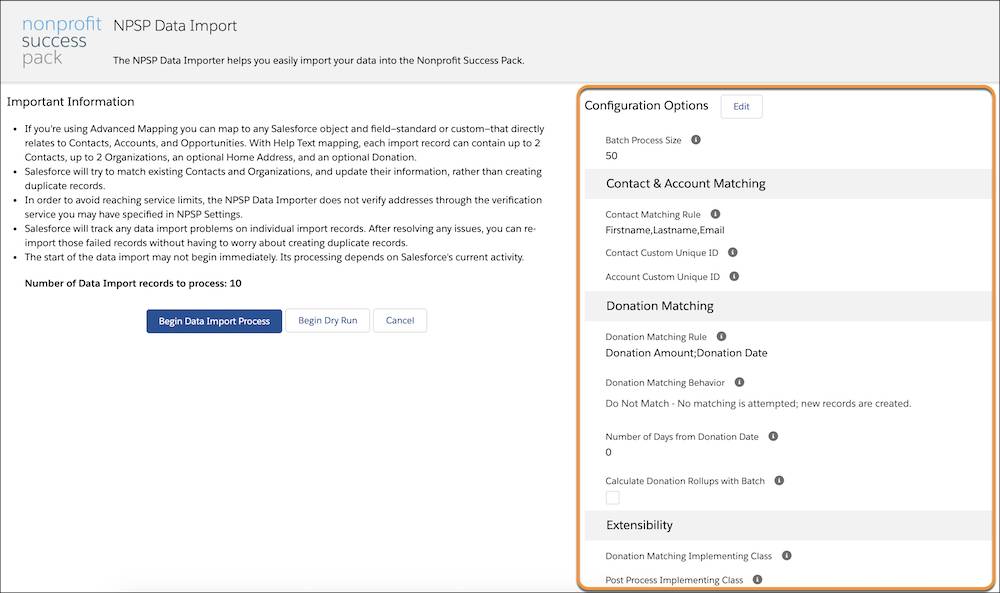Click the bullet about tracking data import problems
This screenshot has height=593, width=1000.
tap(281, 235)
